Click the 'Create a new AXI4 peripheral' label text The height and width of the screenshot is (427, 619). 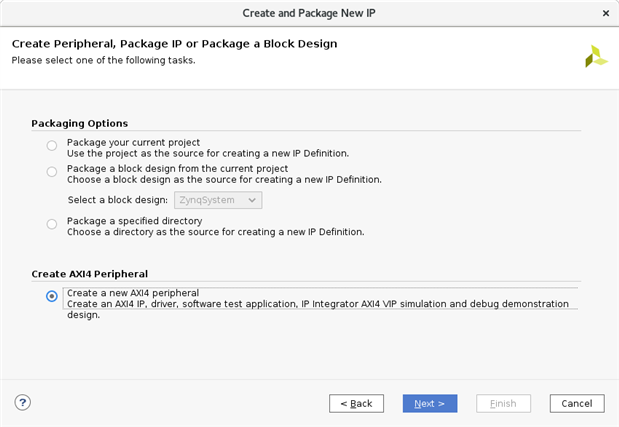(x=133, y=293)
